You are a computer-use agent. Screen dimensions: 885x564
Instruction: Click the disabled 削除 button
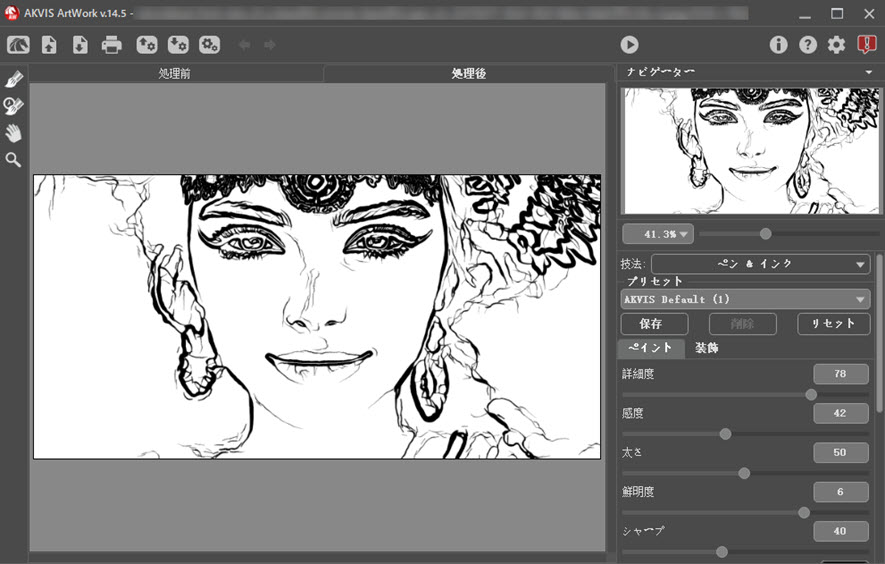click(743, 324)
